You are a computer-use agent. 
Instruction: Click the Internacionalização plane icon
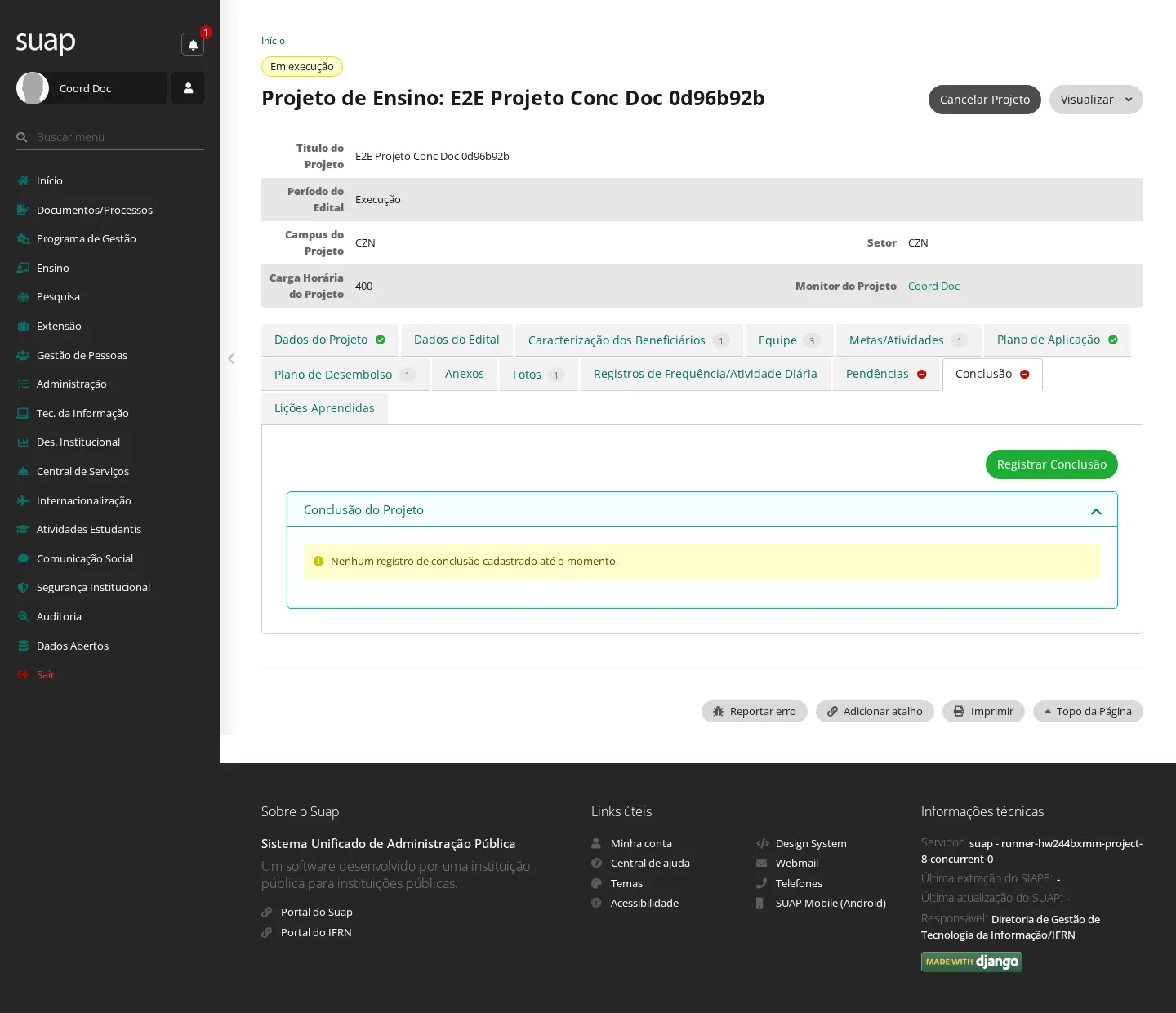(x=23, y=500)
